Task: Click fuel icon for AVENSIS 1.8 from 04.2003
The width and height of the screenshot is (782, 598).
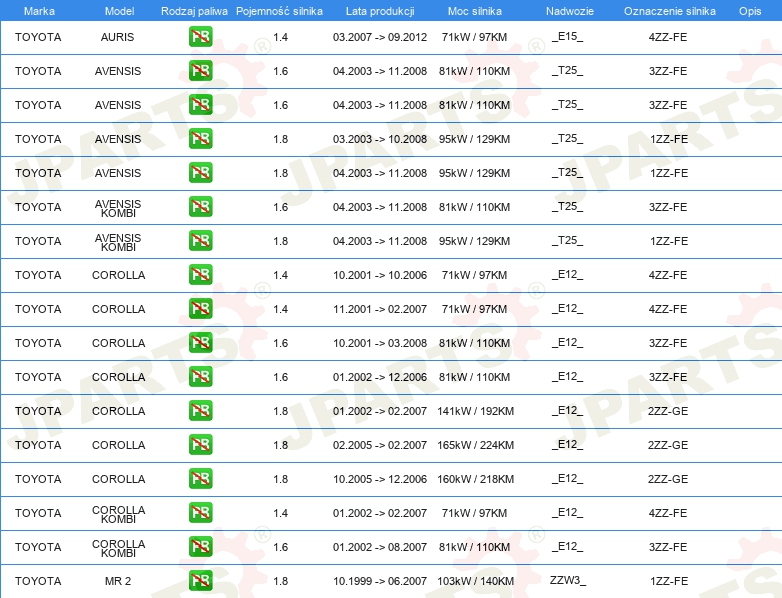Action: click(200, 173)
